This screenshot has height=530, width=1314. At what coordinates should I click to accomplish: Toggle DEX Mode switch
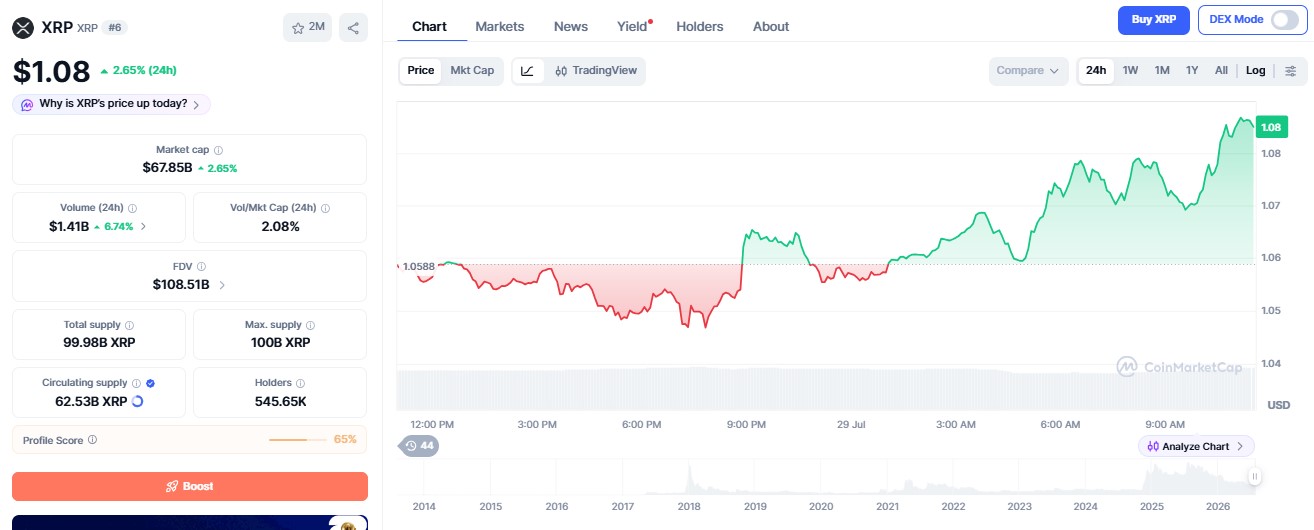[x=1284, y=20]
